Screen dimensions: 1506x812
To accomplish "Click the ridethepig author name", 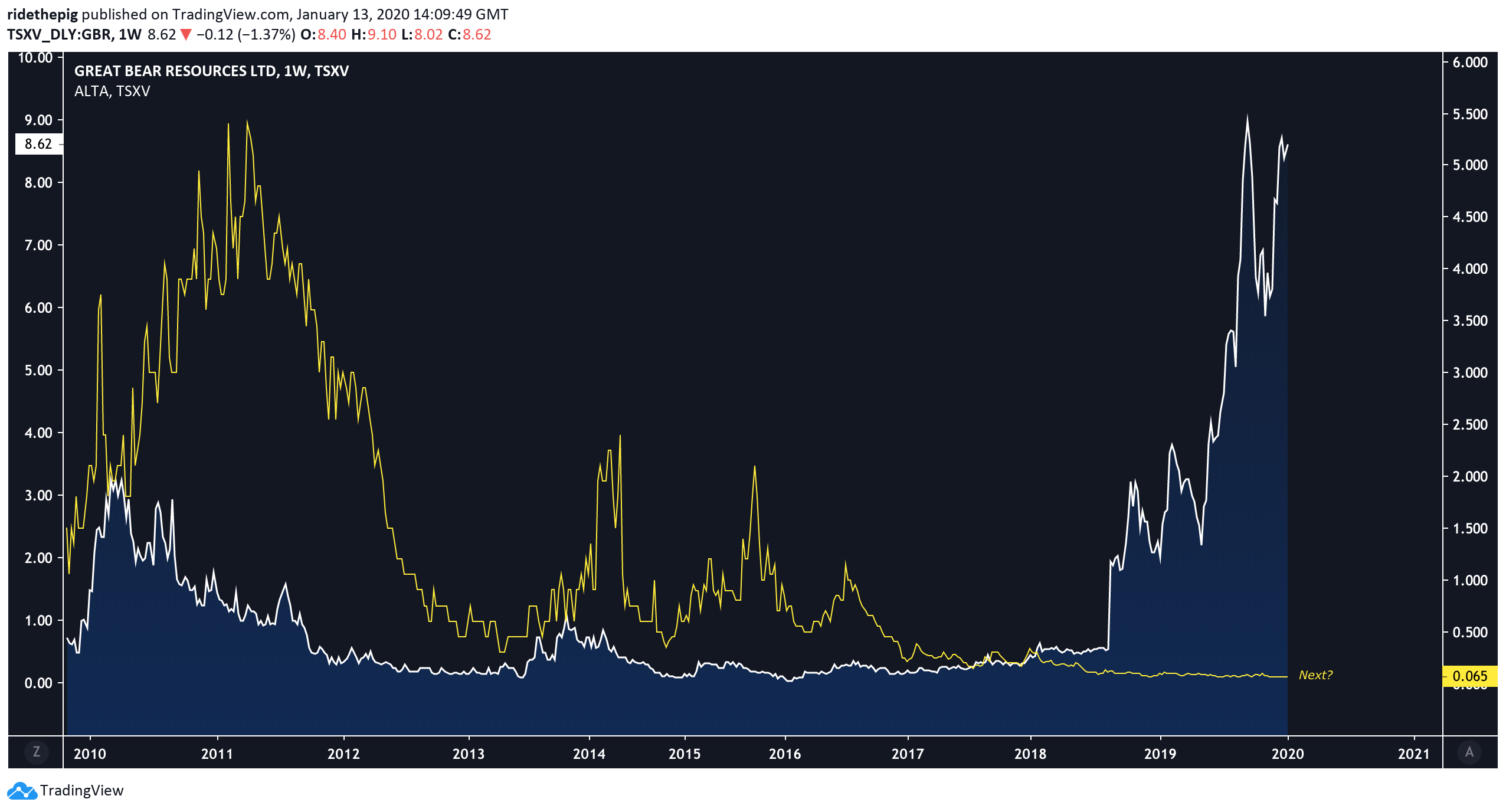I will (42, 14).
